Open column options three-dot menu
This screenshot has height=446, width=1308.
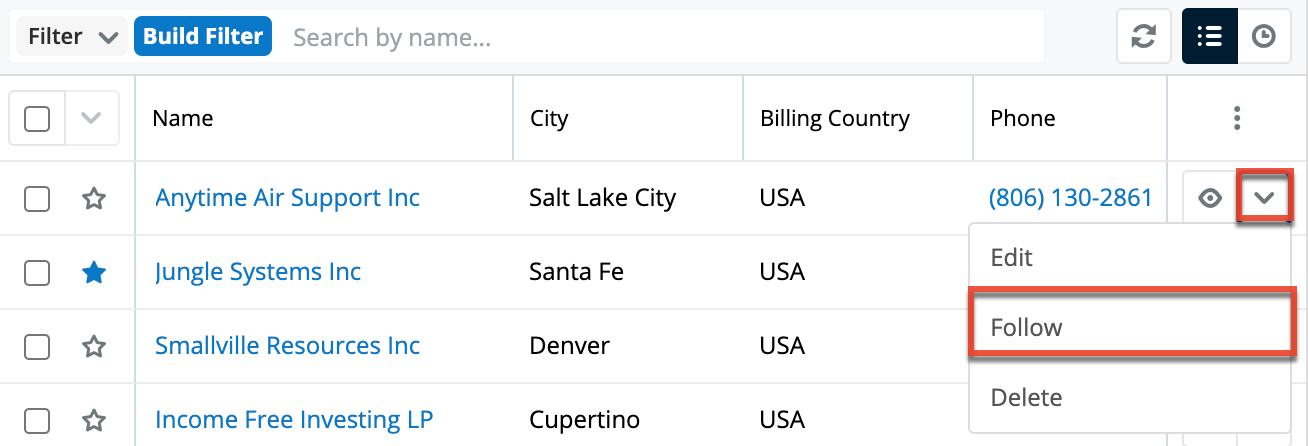1237,118
